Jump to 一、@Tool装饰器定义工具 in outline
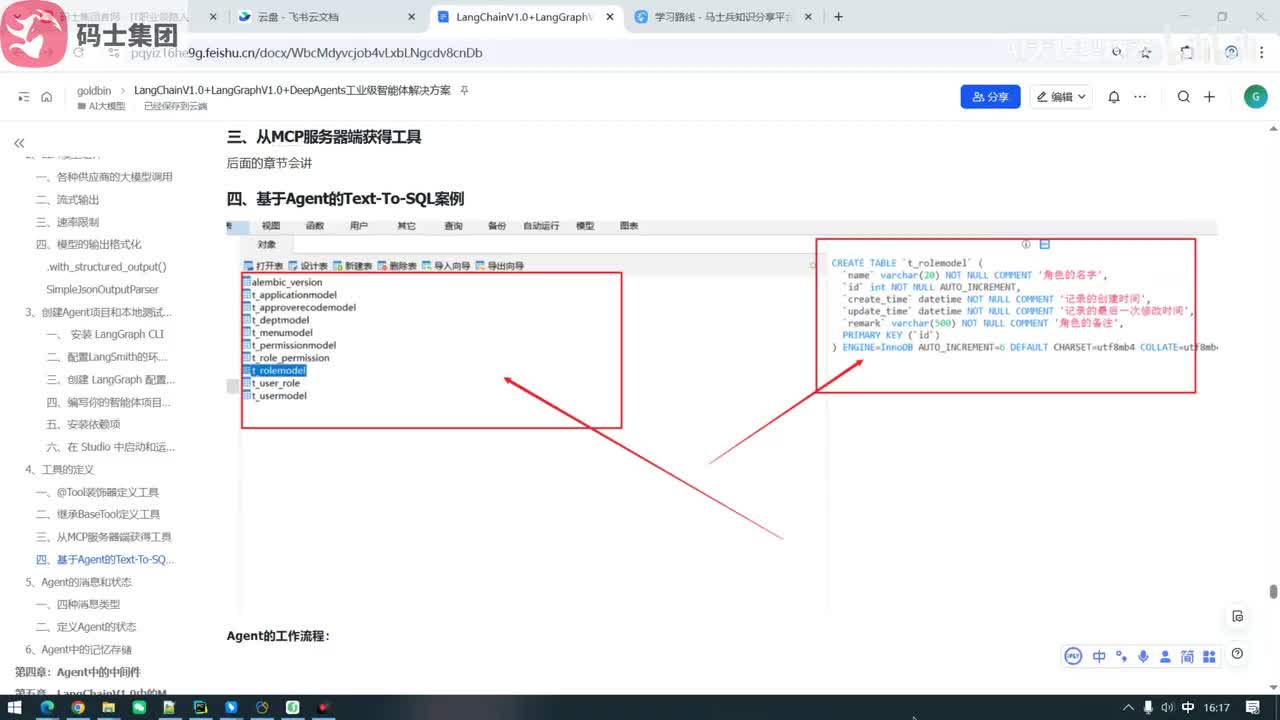 (x=97, y=492)
